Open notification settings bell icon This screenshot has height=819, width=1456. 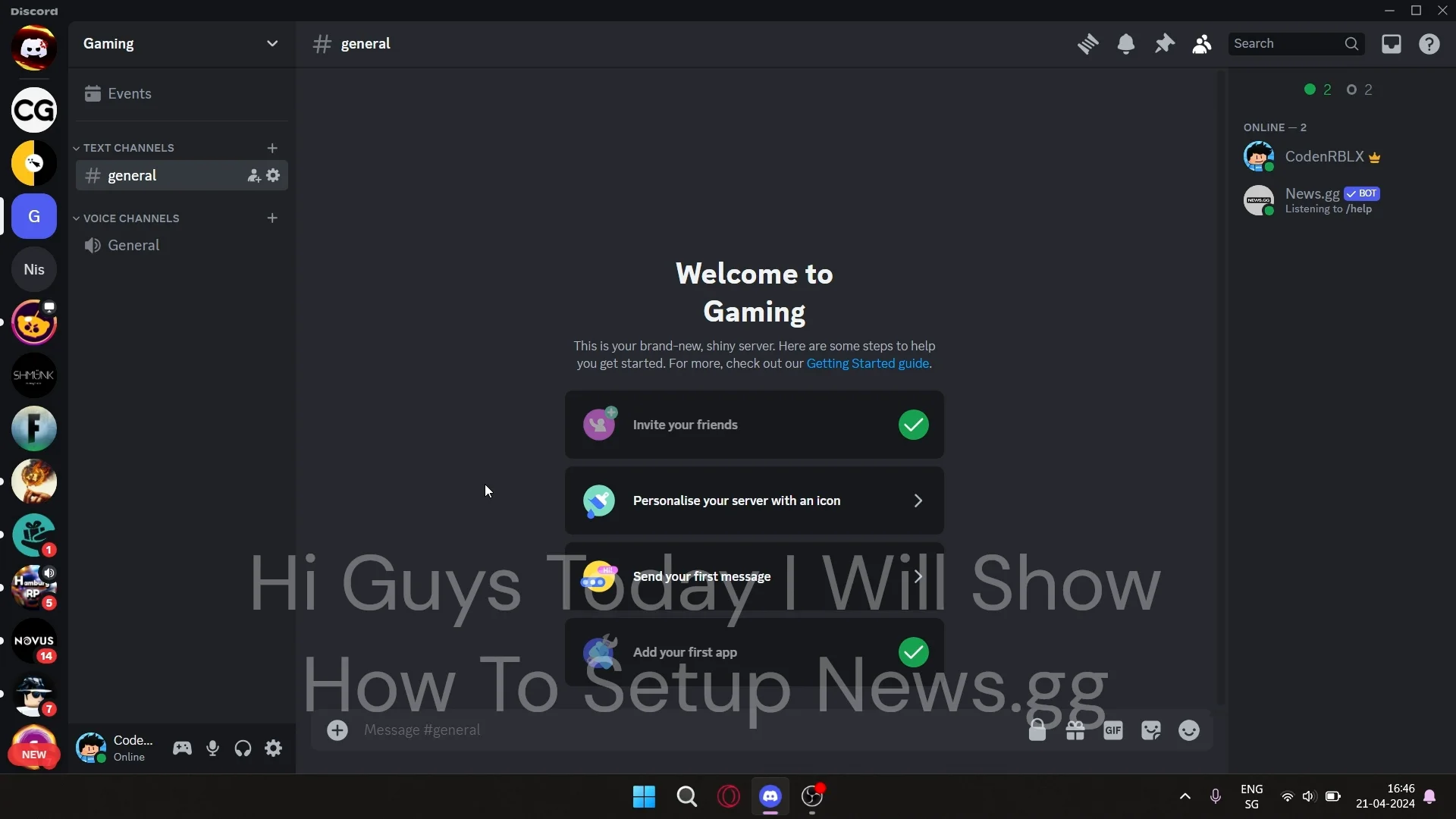click(x=1127, y=43)
